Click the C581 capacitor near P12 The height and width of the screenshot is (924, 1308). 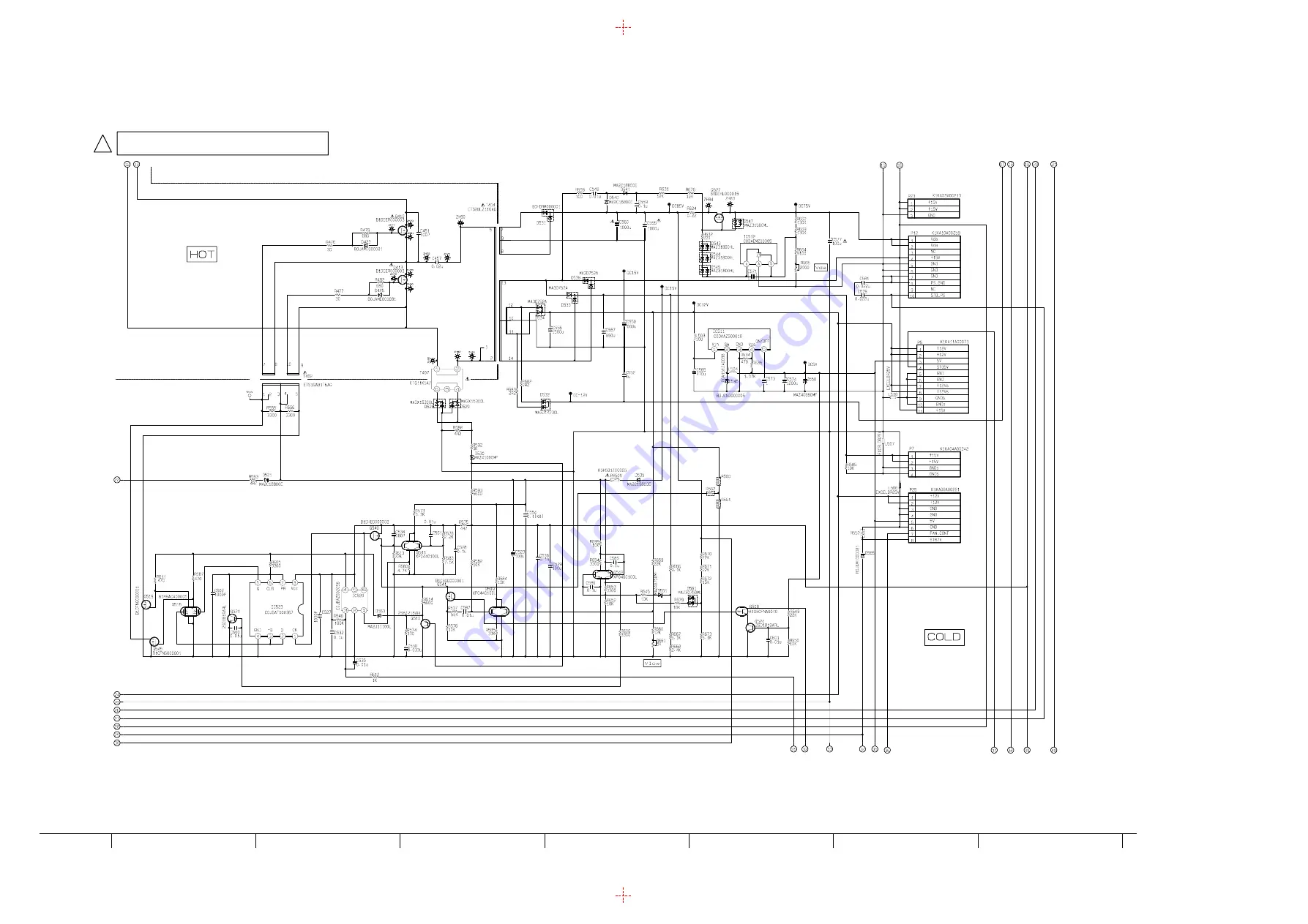tap(864, 283)
